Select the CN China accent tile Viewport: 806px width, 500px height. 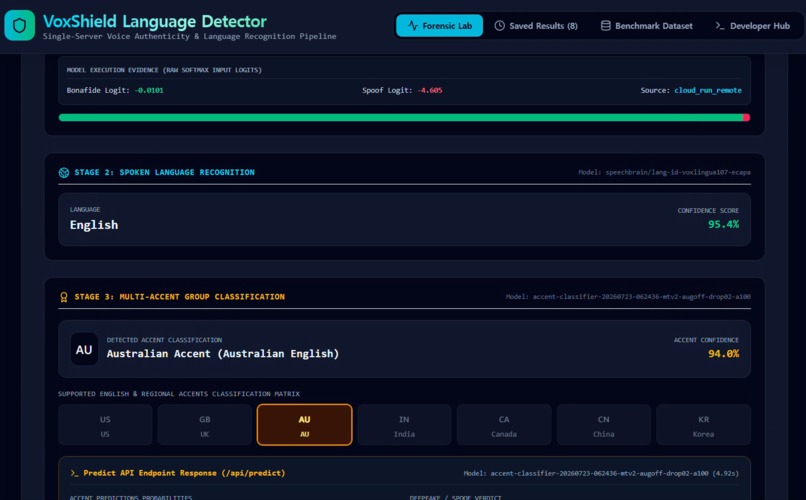[x=603, y=424]
